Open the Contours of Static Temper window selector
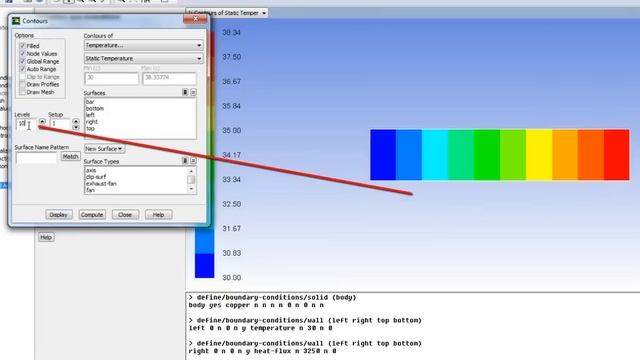The image size is (640, 360). (x=227, y=13)
